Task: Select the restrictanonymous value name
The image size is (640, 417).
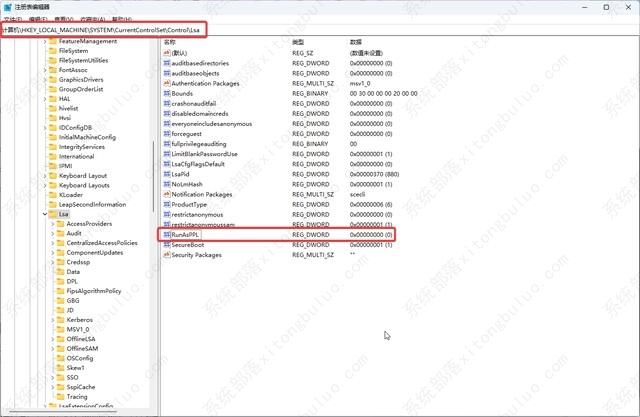Action: pos(197,215)
